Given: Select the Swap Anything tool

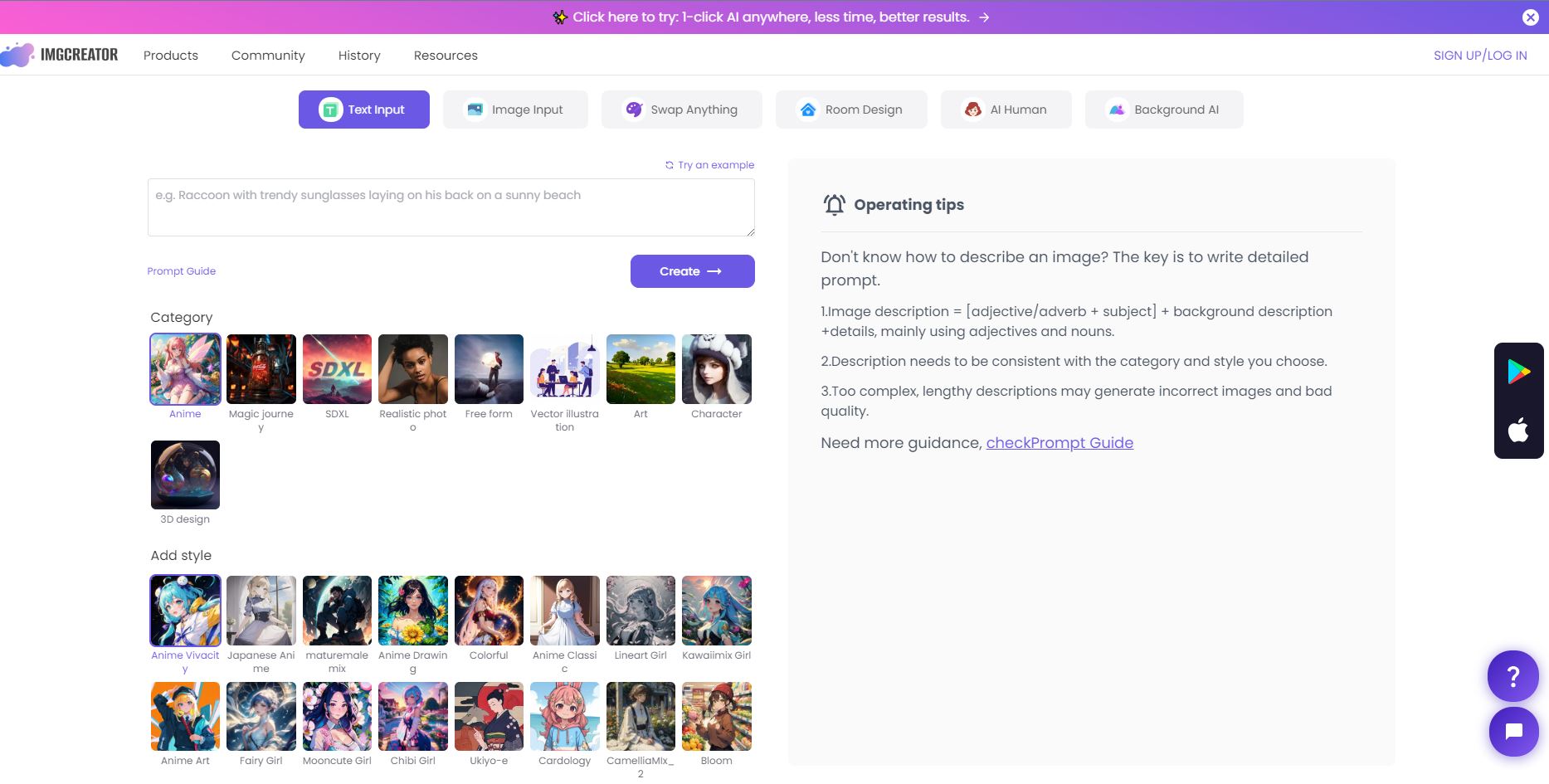Looking at the screenshot, I should point(681,110).
